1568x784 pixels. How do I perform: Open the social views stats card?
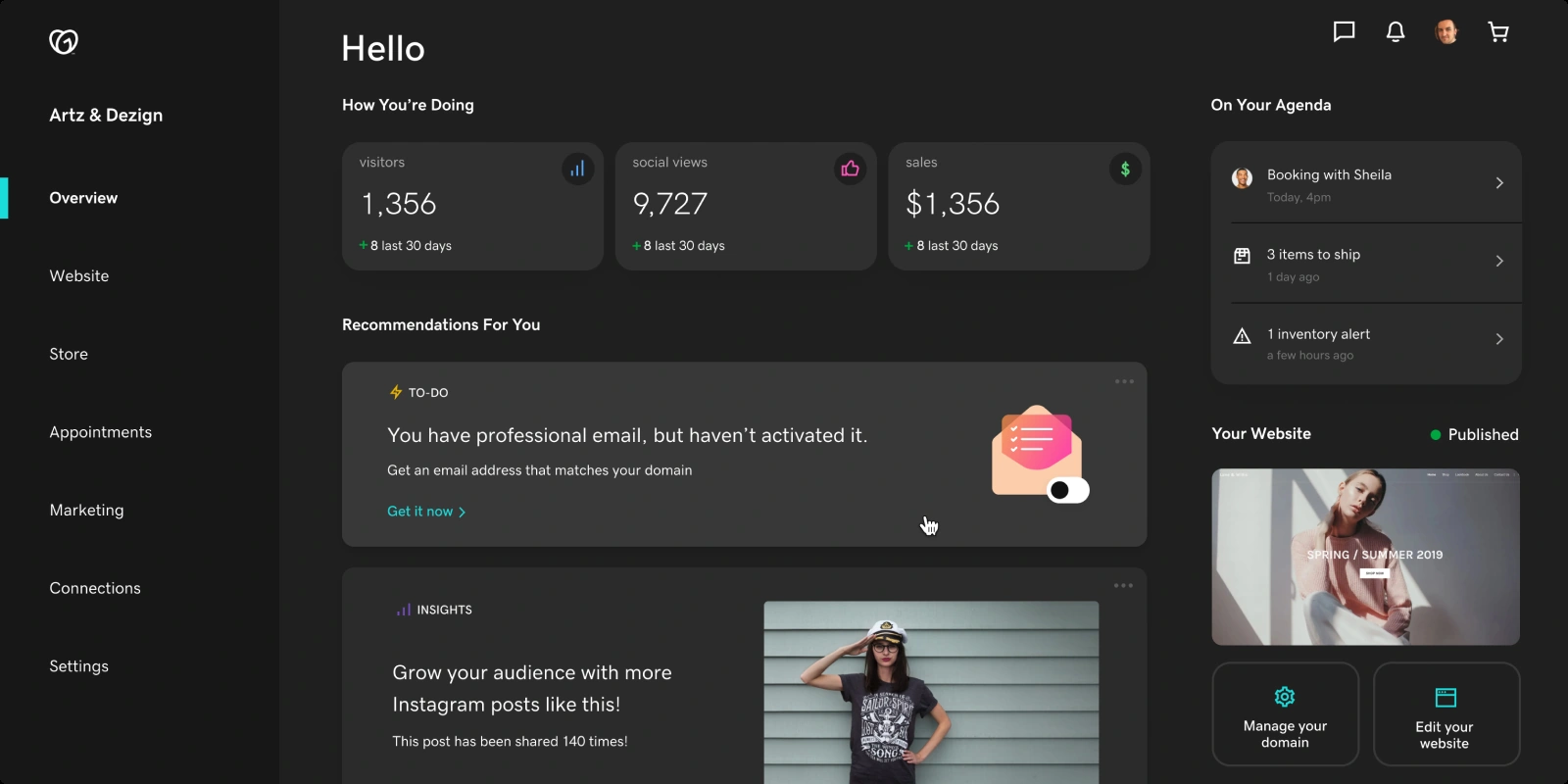tap(746, 206)
